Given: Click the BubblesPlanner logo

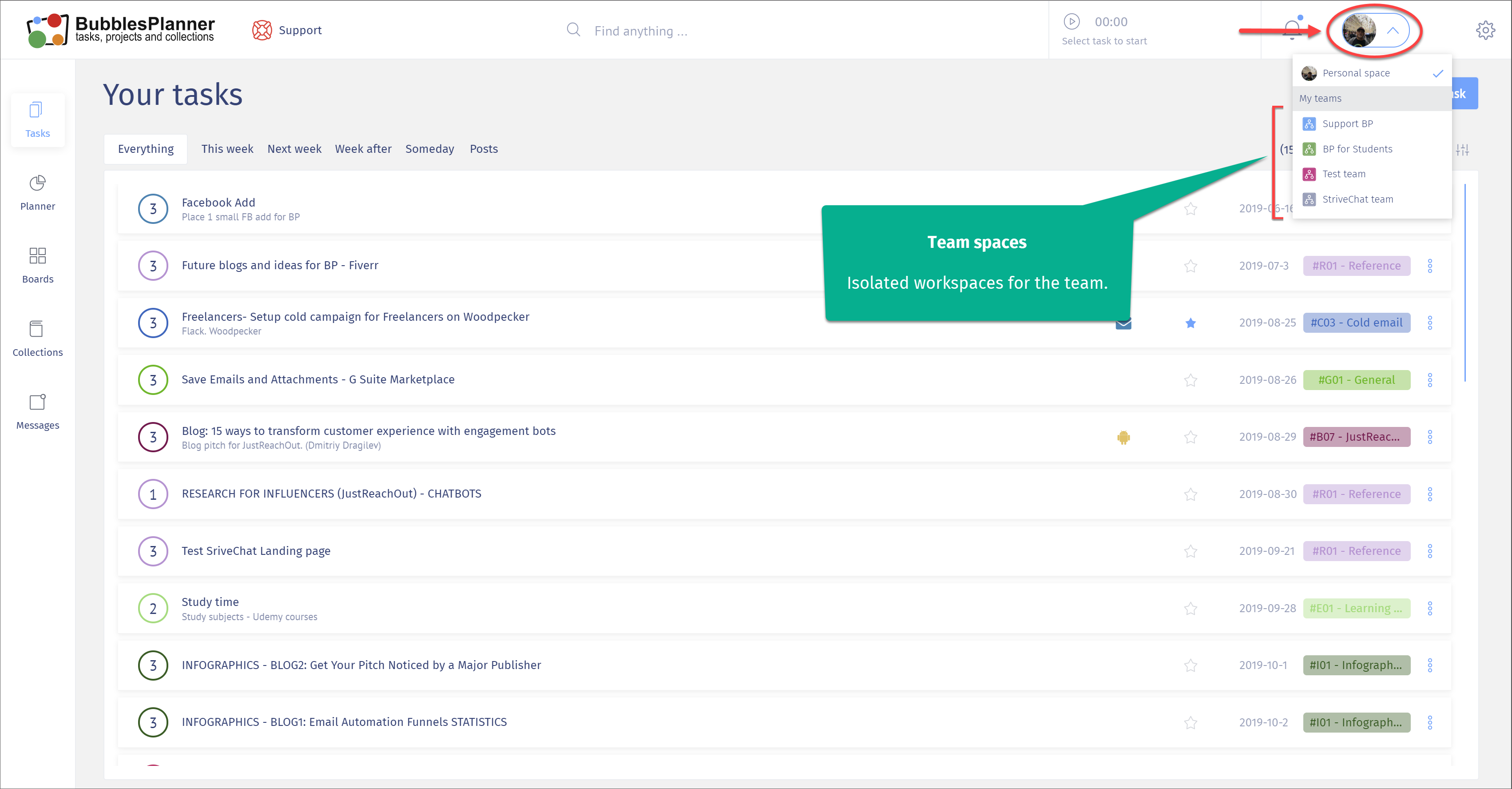Looking at the screenshot, I should [x=120, y=30].
